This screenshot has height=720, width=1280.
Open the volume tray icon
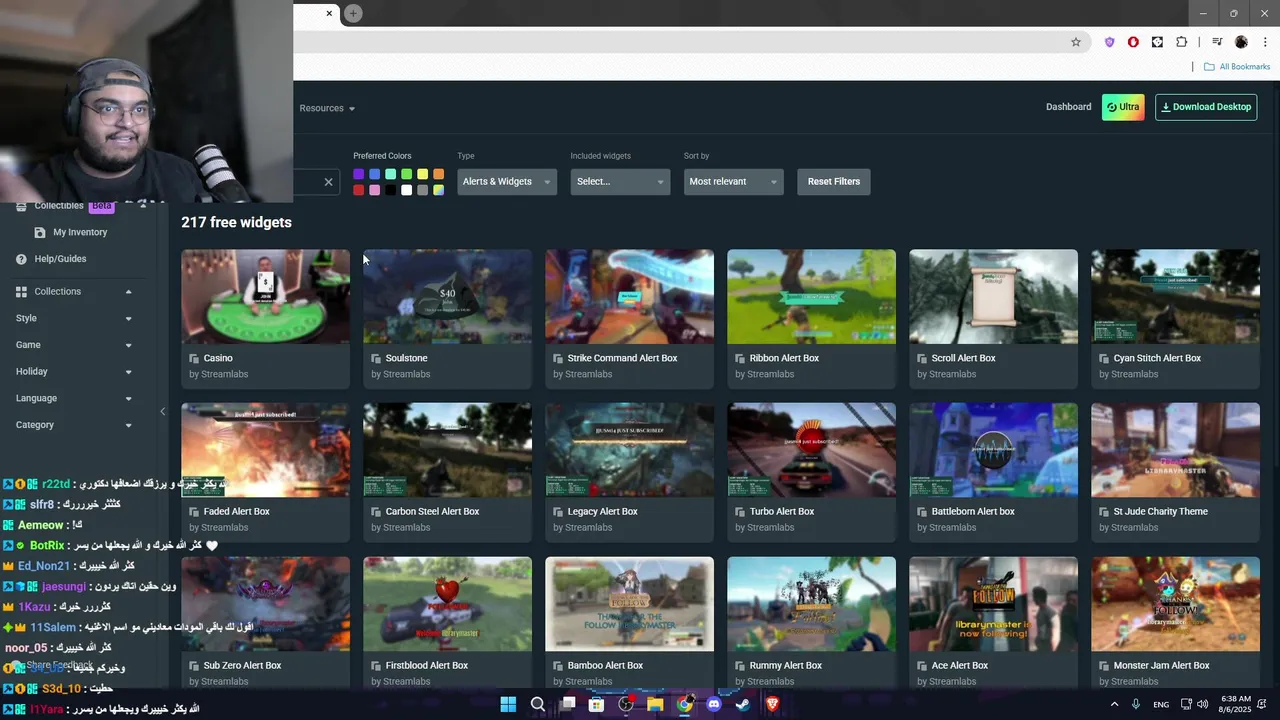click(1202, 704)
